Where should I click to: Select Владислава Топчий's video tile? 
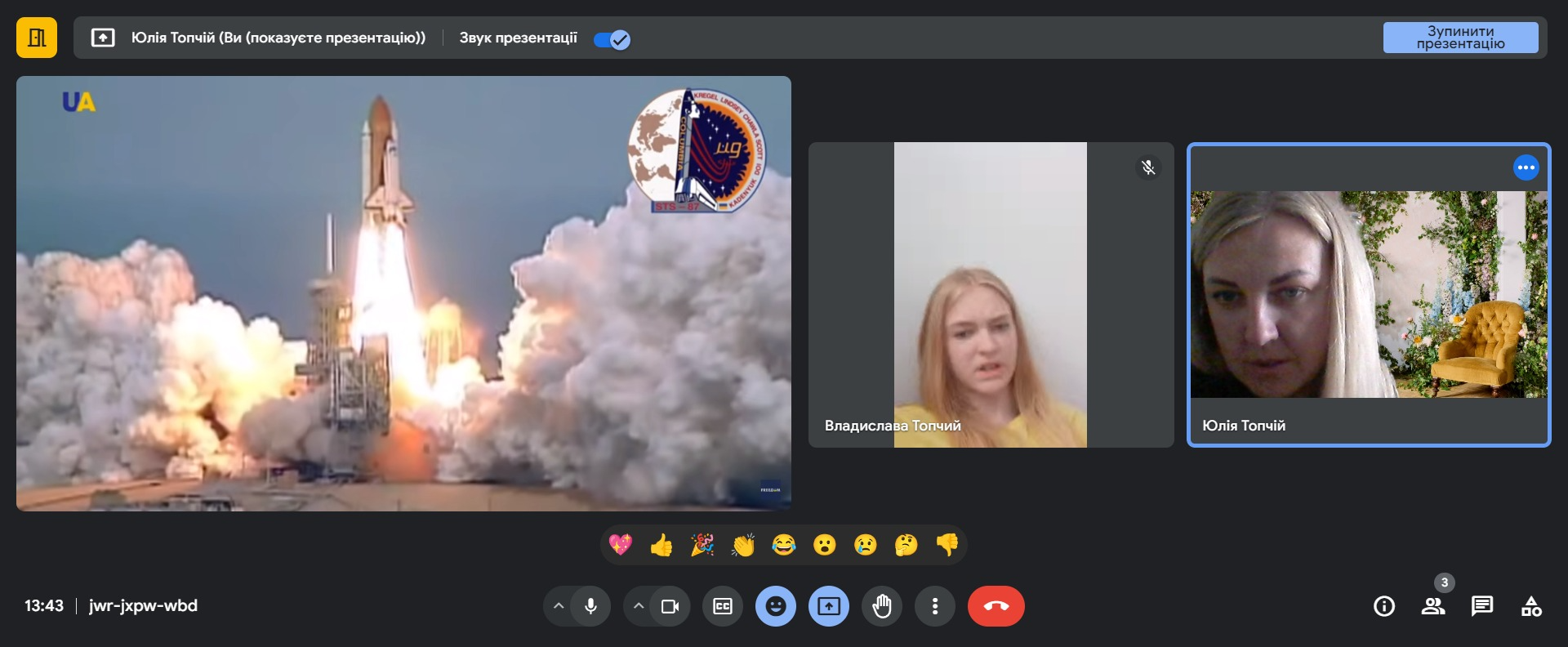991,295
